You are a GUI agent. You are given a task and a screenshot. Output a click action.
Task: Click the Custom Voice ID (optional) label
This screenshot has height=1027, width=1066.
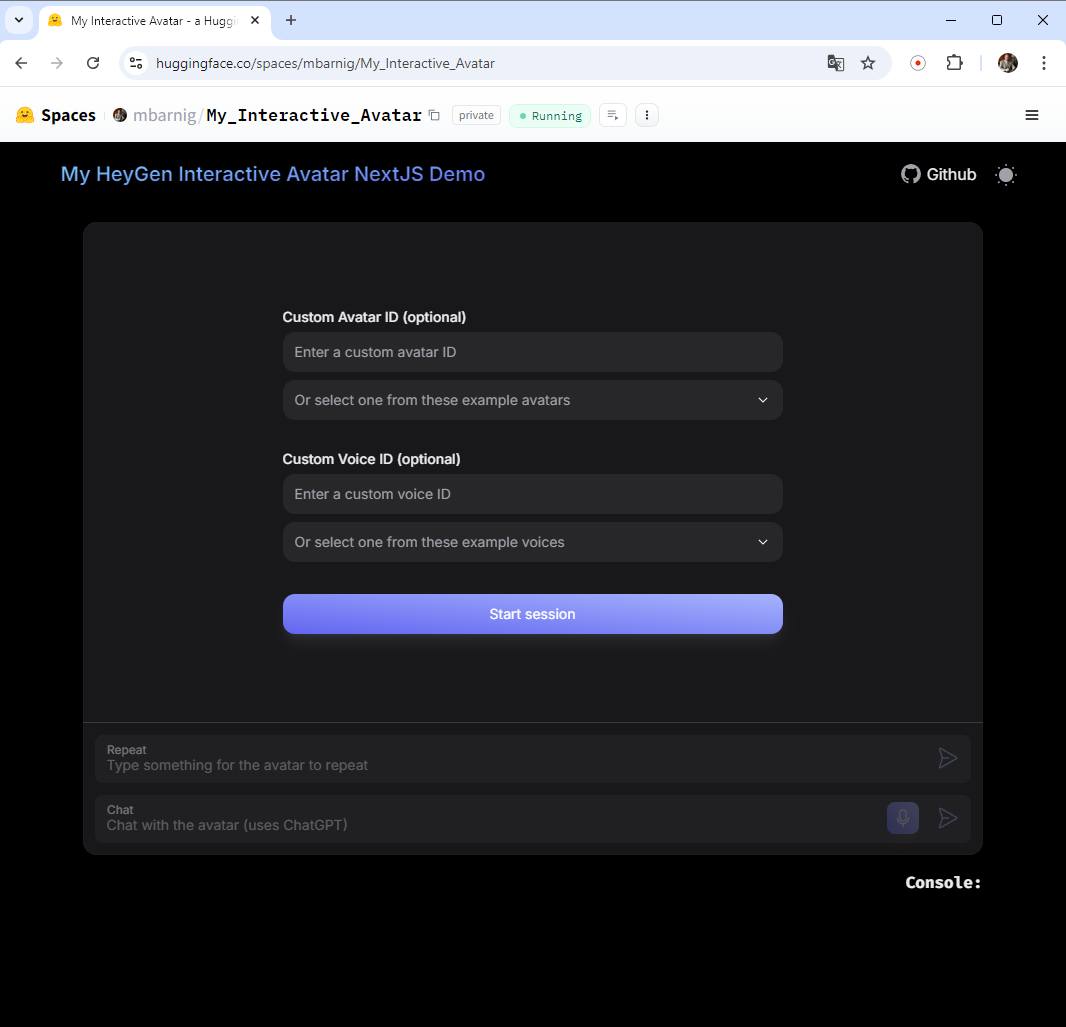371,459
